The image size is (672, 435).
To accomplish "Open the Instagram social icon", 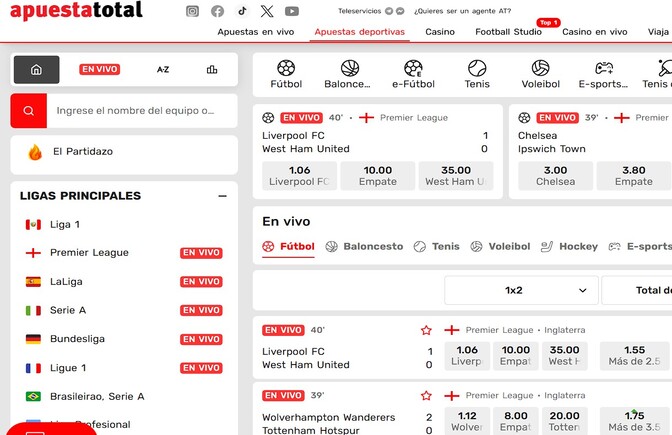I will [x=192, y=11].
